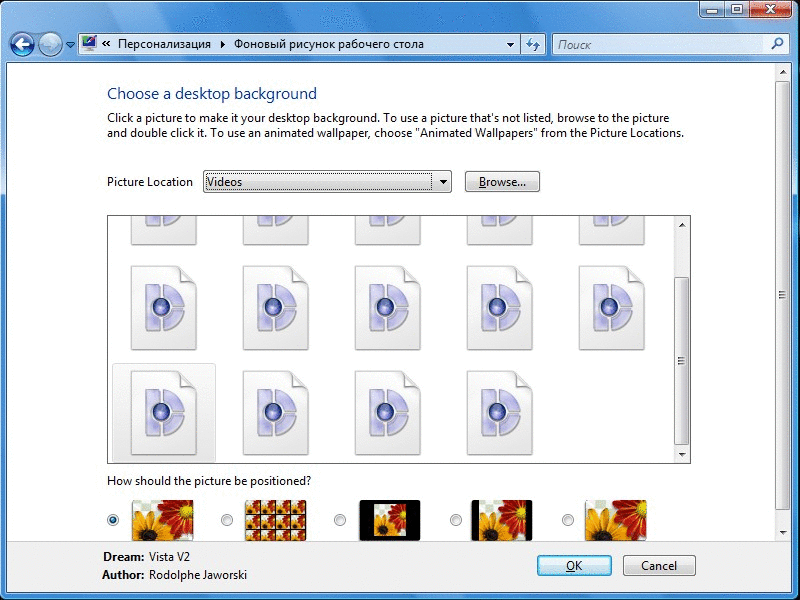Open the address bar history dropdown
This screenshot has height=600, width=800.
[510, 45]
